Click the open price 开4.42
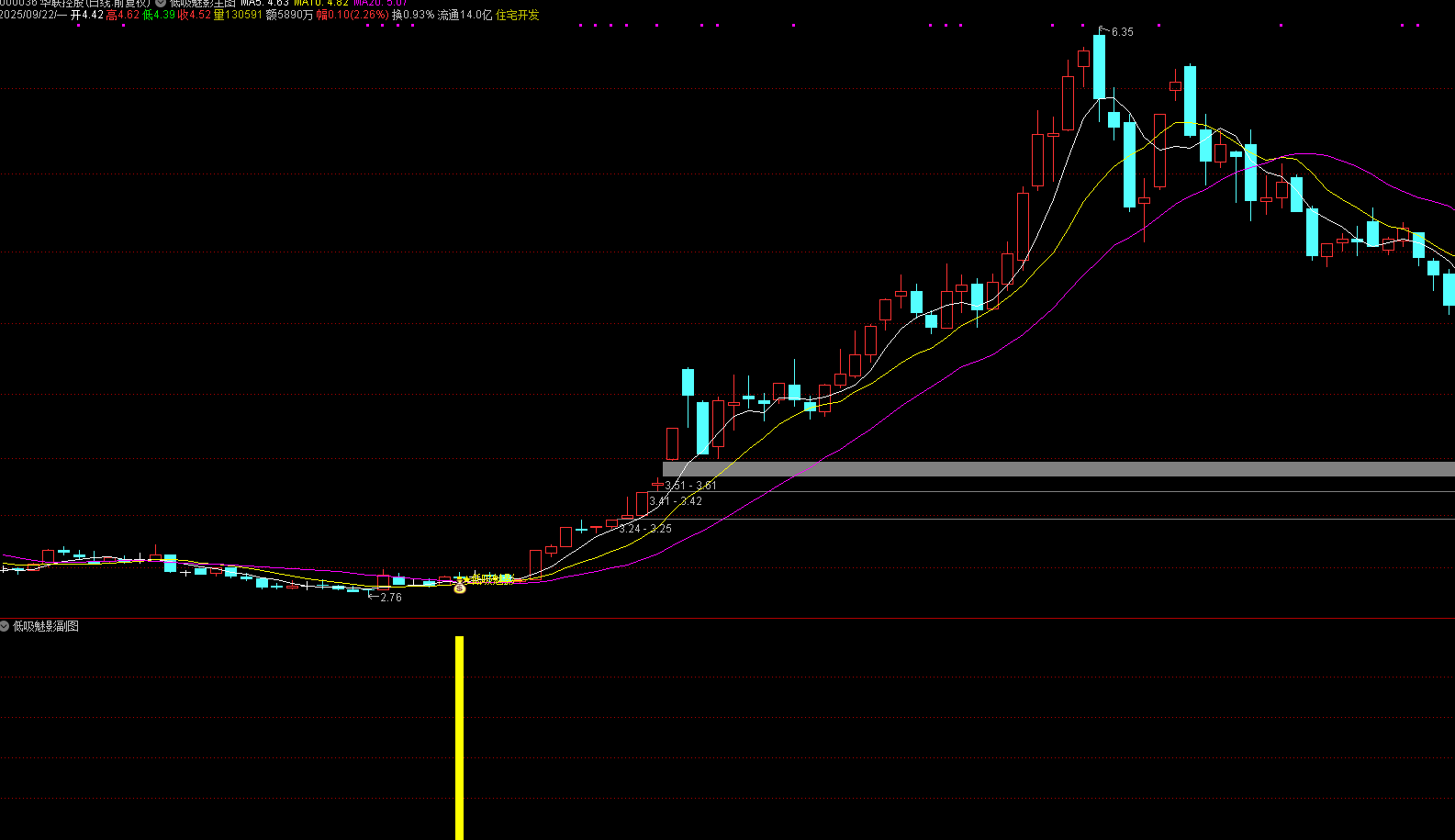Image resolution: width=1455 pixels, height=840 pixels. pyautogui.click(x=87, y=16)
